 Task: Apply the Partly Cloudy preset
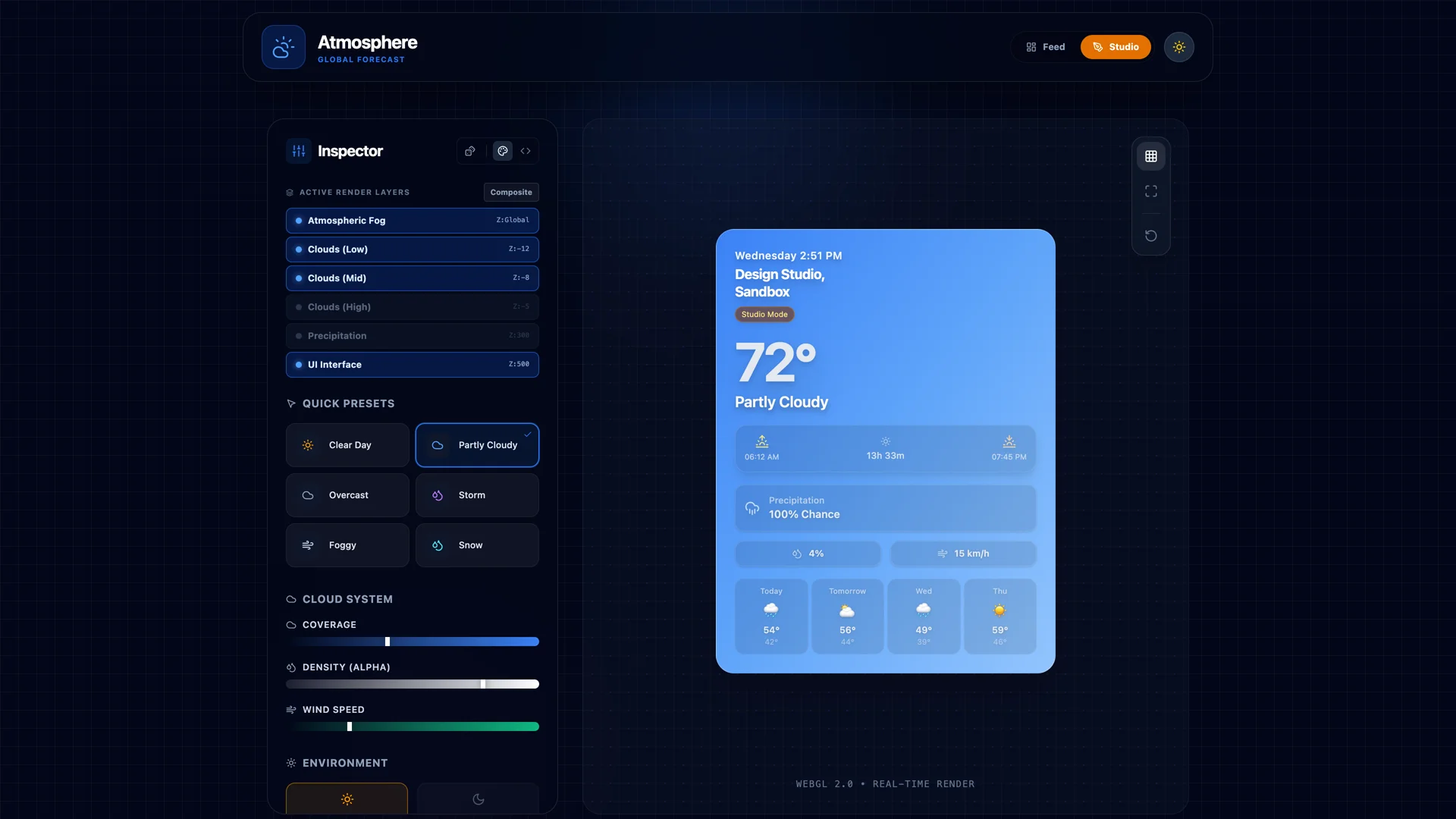(x=477, y=445)
